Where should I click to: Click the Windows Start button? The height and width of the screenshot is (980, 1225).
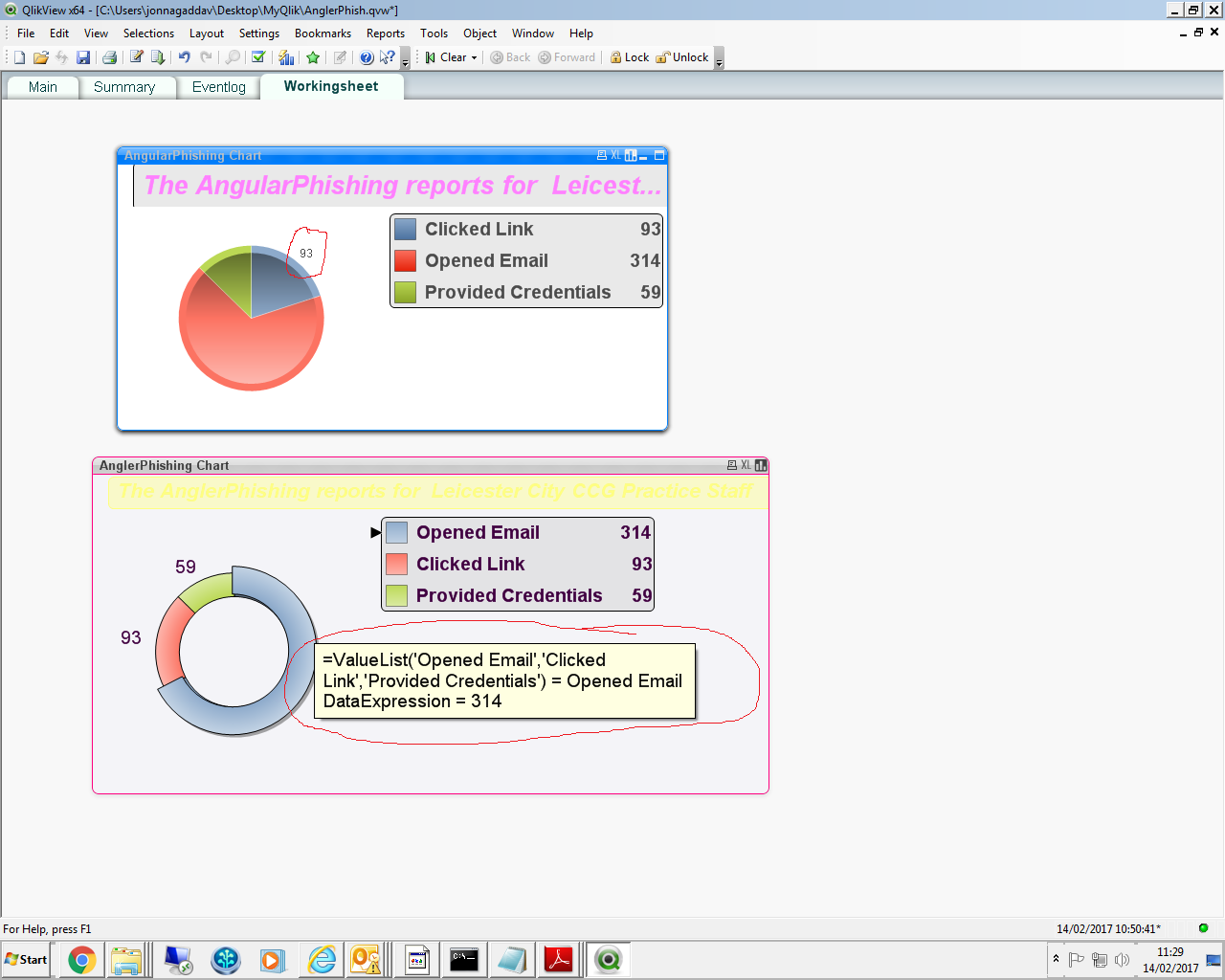27,959
